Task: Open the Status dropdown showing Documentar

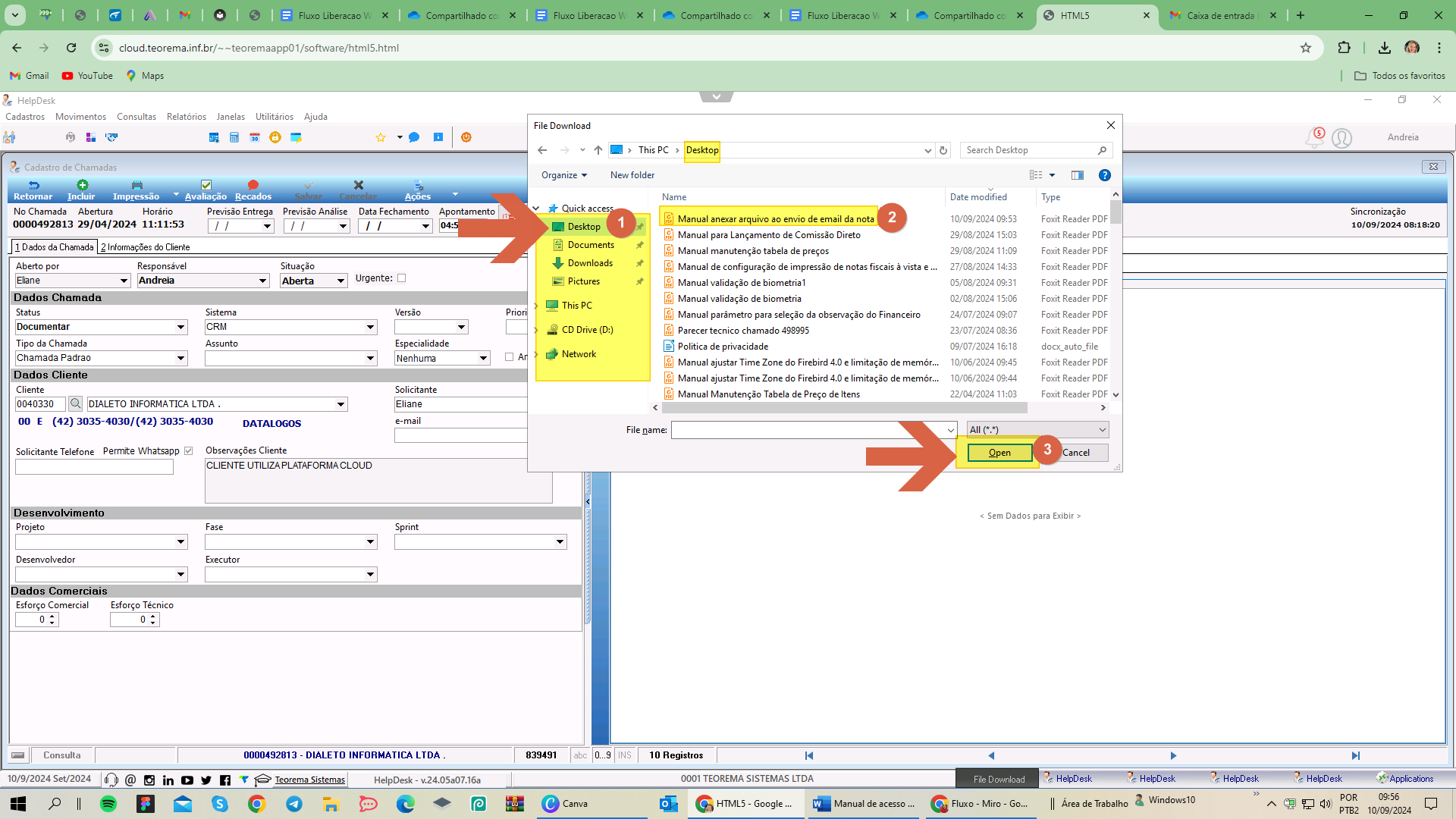Action: 181,327
